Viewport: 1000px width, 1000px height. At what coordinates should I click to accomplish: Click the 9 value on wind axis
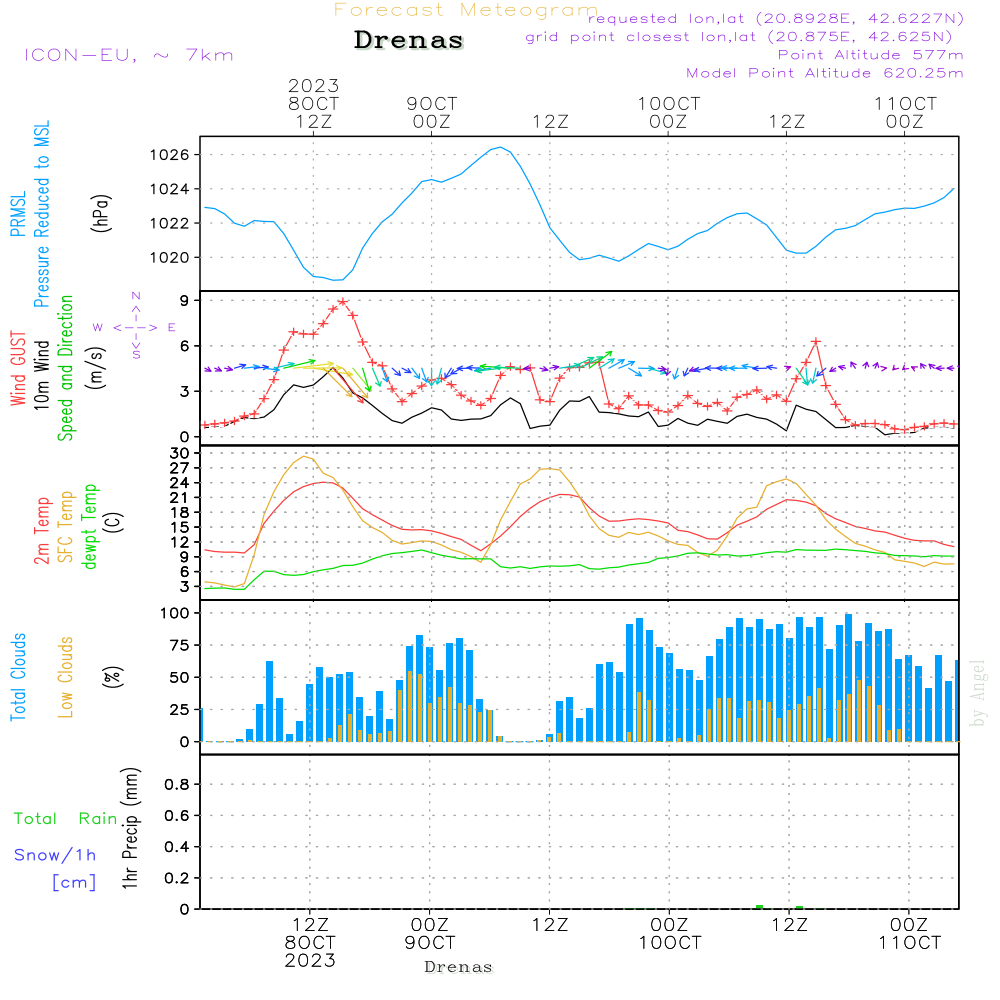coord(184,300)
